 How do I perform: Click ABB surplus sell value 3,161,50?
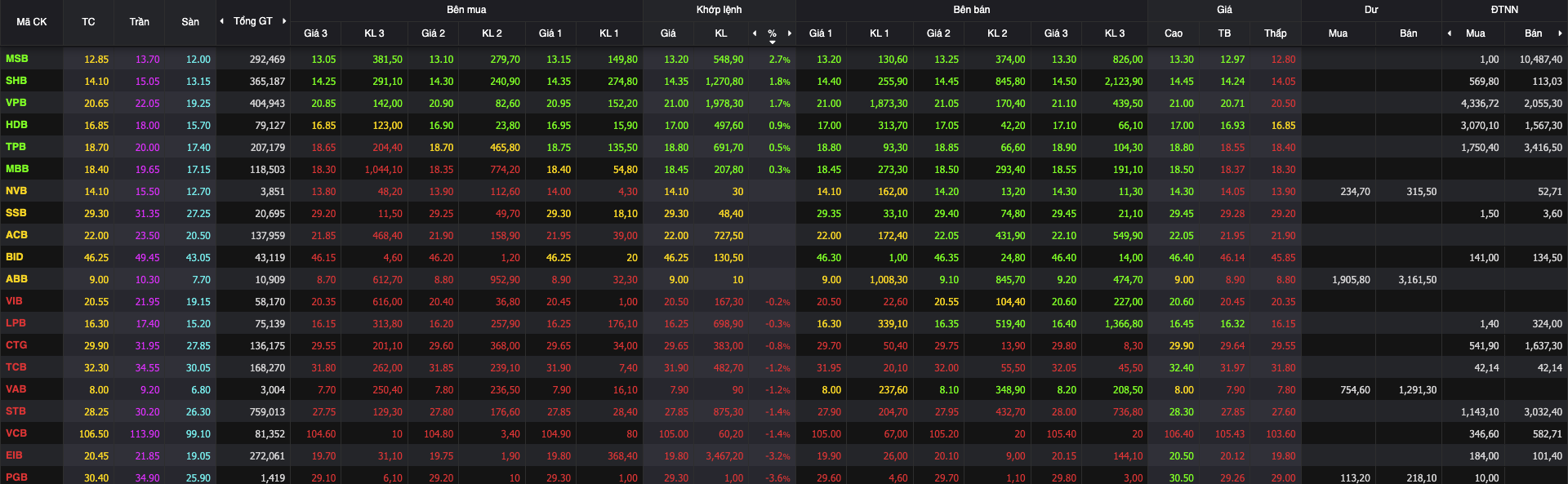click(1417, 280)
